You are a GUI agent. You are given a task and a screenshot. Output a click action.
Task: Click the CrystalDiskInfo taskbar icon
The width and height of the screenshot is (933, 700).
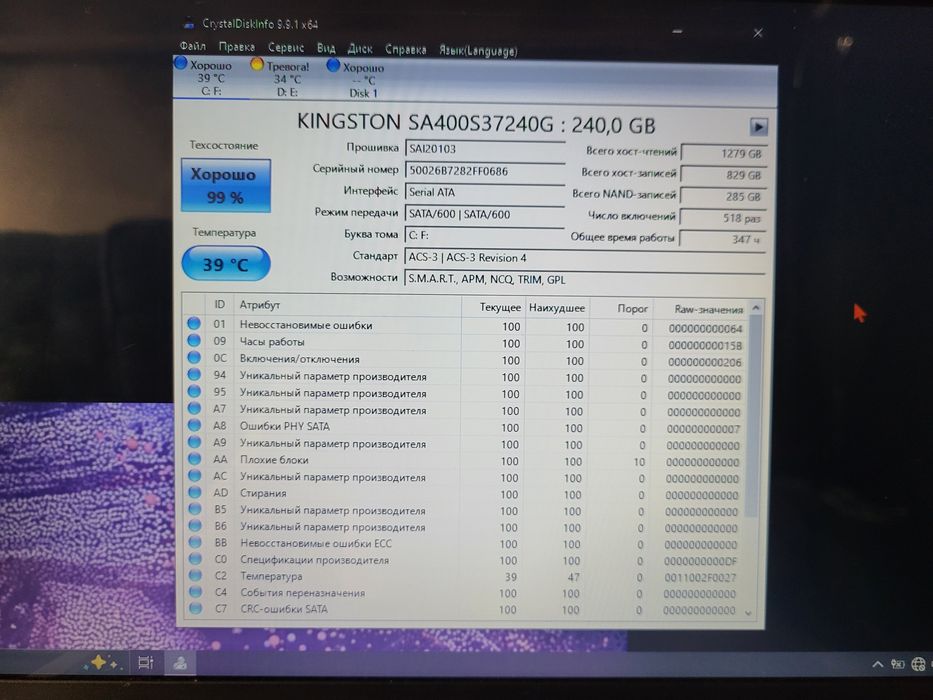click(x=180, y=663)
